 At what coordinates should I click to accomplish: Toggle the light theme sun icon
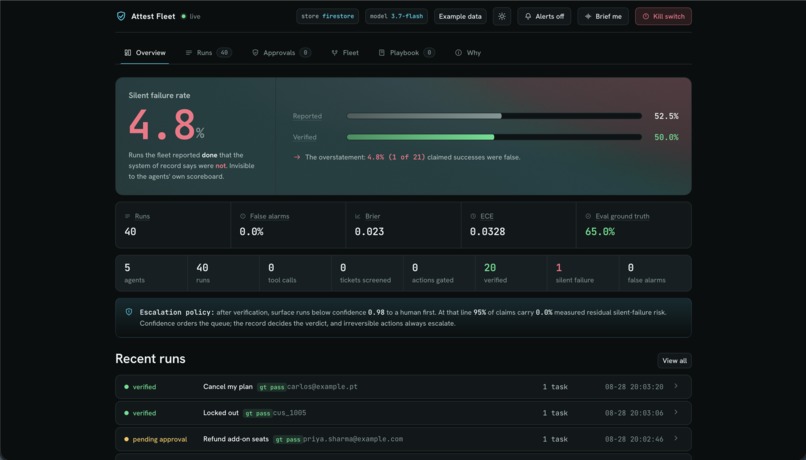(x=502, y=16)
